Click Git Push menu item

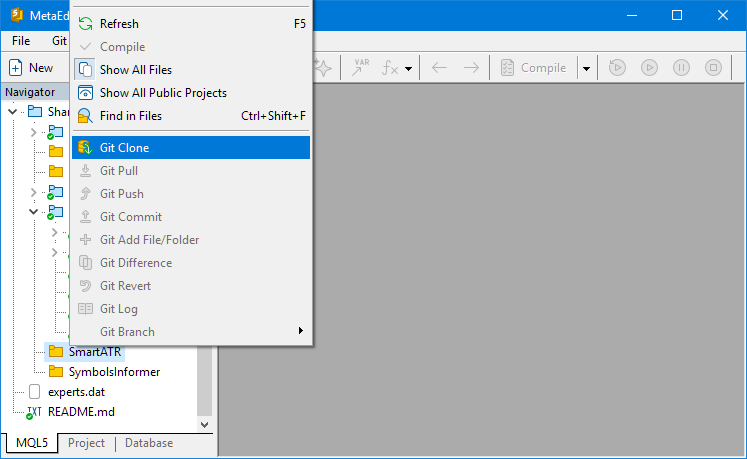(x=191, y=194)
